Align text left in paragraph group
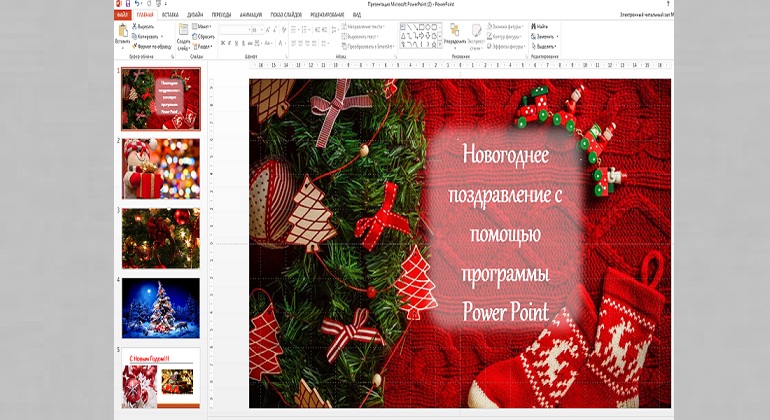Screen dimensions: 770x420 tap(293, 43)
